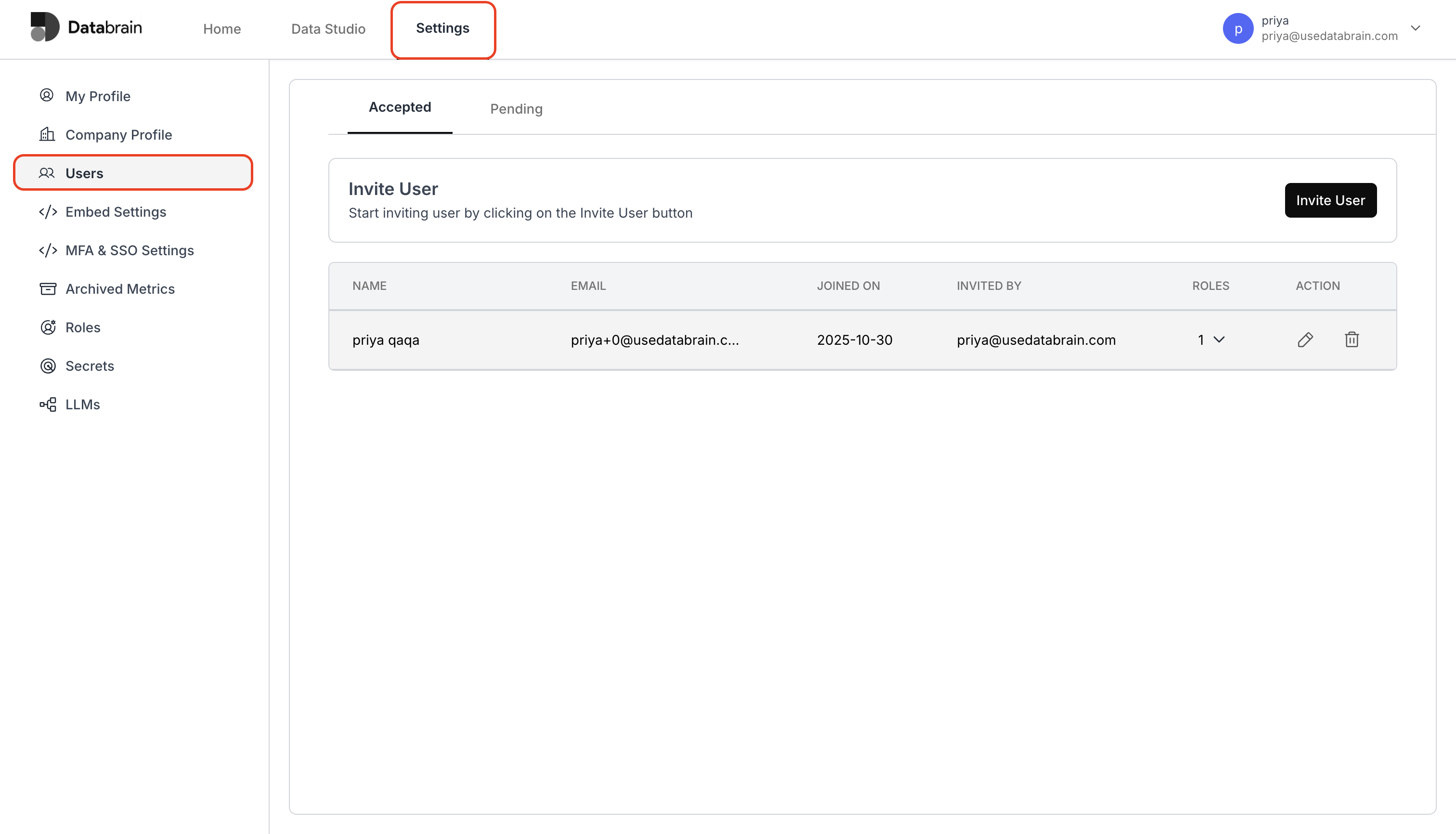Screen dimensions: 1456x834
Task: Open the Company Profile page
Action: coord(118,135)
